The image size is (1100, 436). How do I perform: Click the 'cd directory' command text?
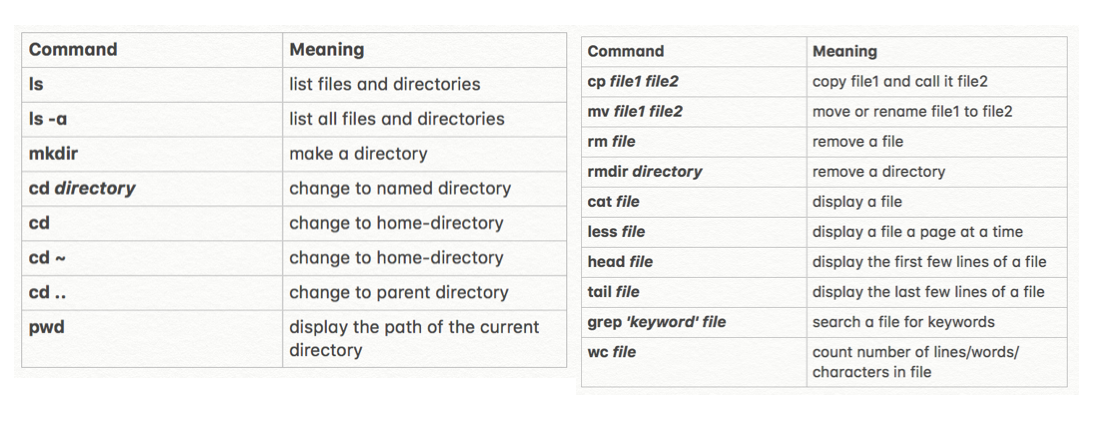click(82, 189)
